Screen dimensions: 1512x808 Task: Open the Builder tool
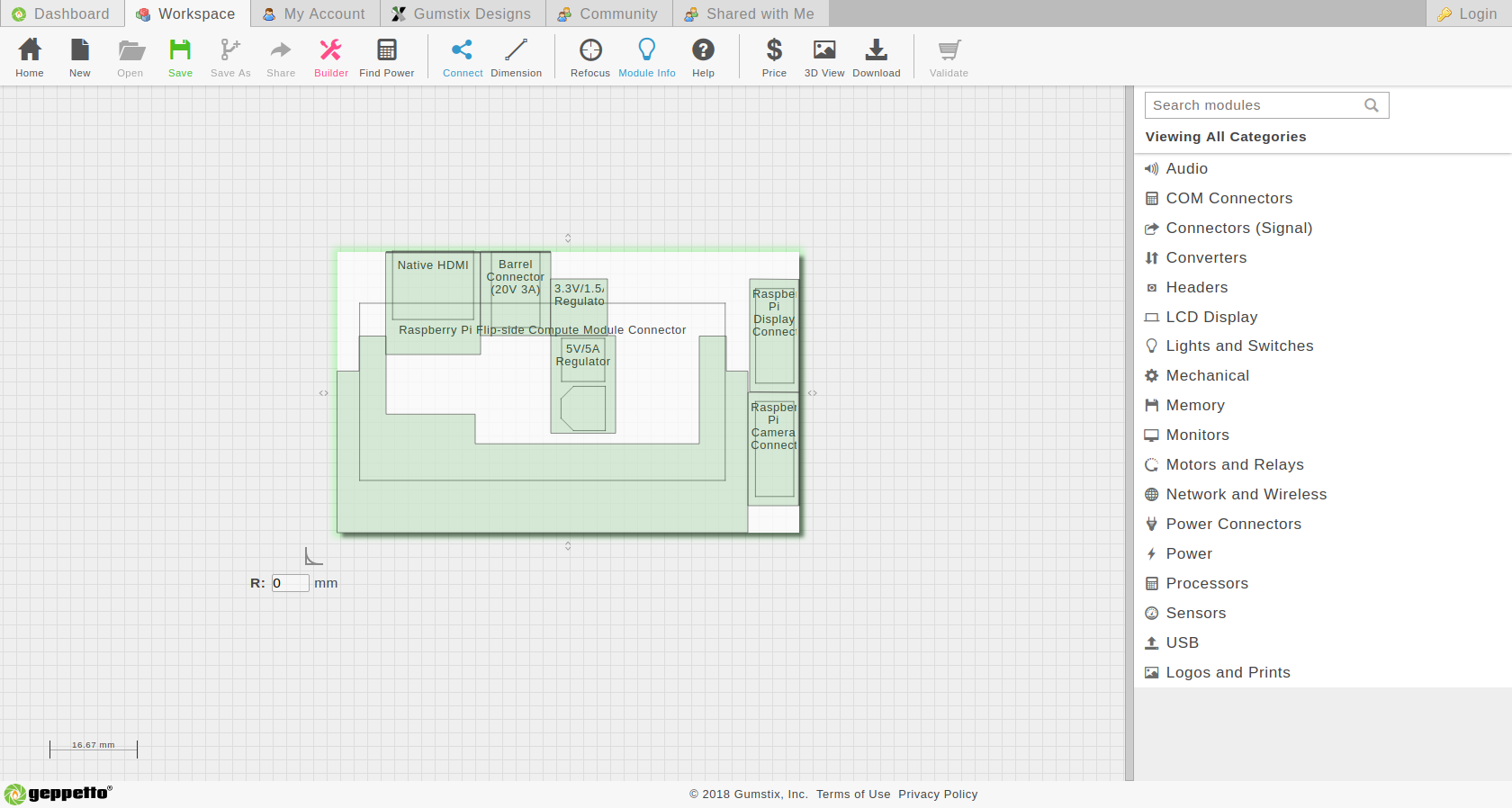[331, 58]
